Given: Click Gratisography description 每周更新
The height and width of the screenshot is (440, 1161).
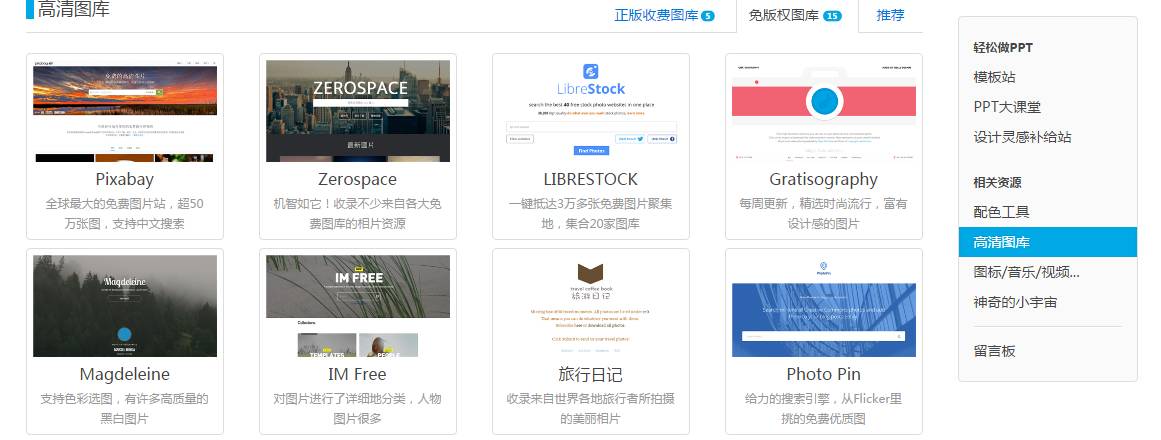Looking at the screenshot, I should pyautogui.click(x=823, y=213).
